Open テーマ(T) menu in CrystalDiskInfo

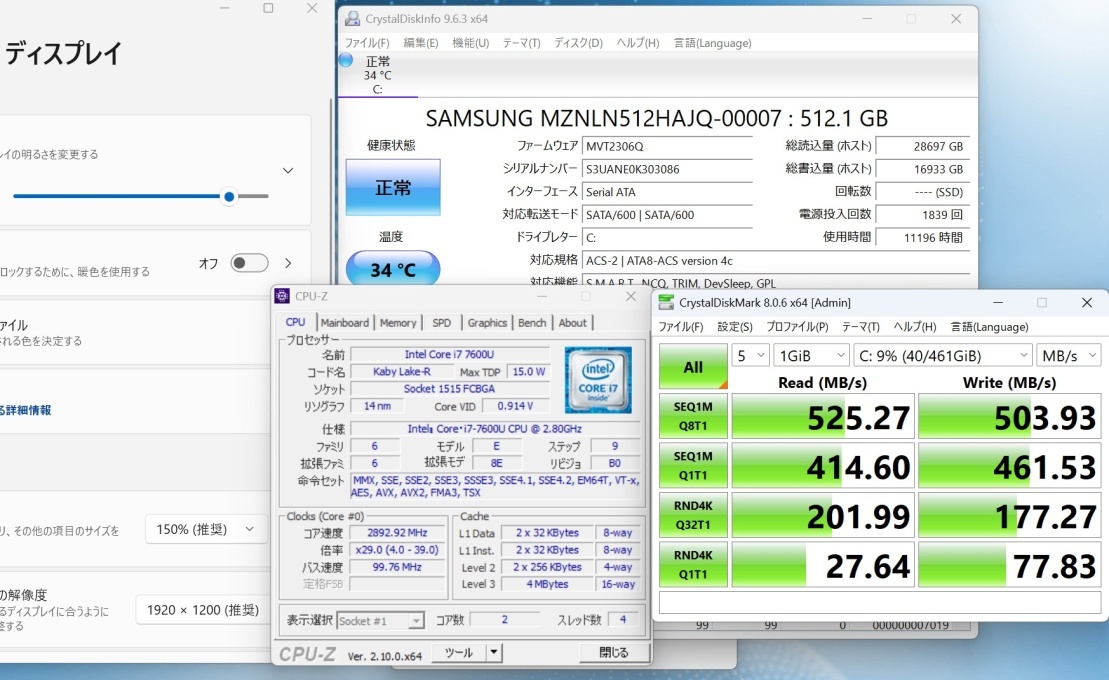[521, 43]
